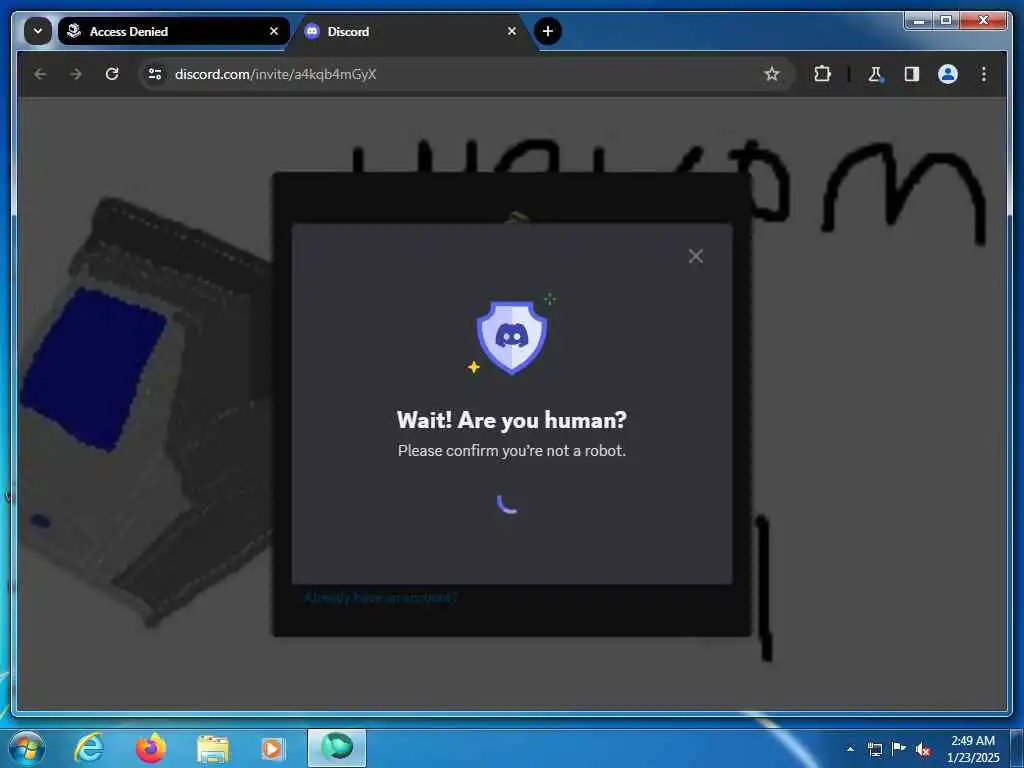
Task: Open the Chrome profile avatar
Action: click(x=948, y=74)
